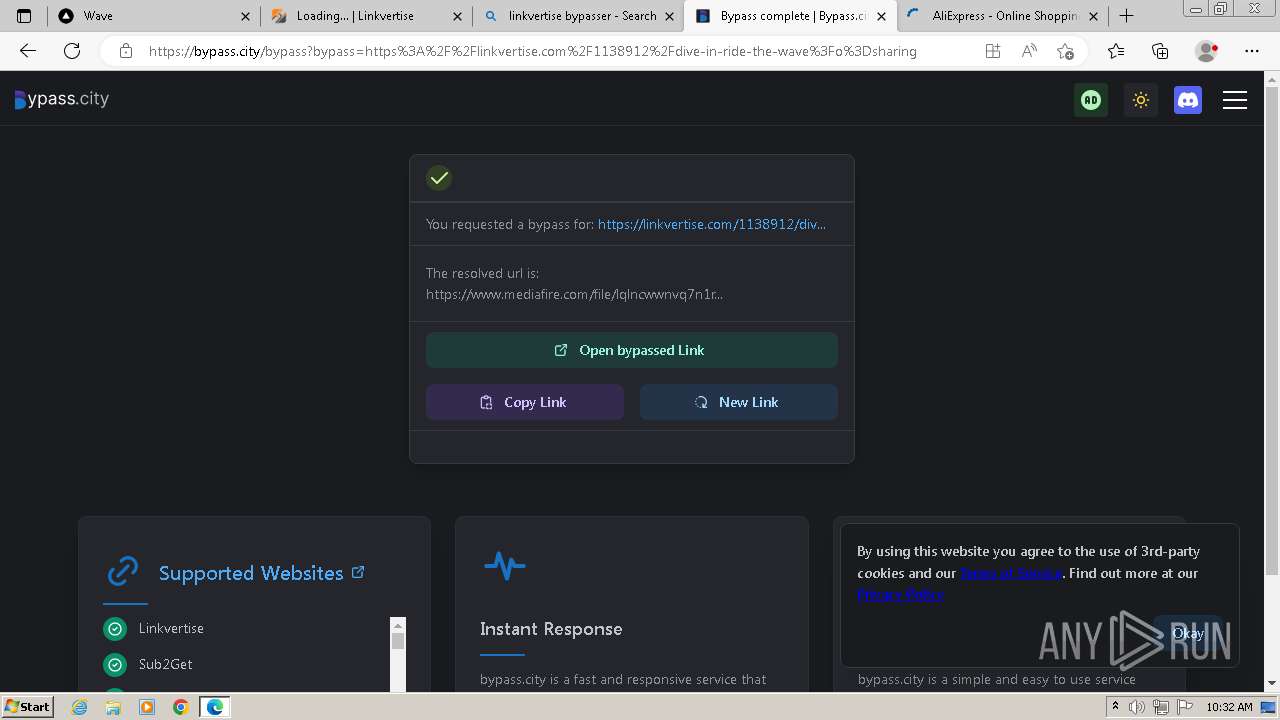Screen dimensions: 1280x720
Task: Click the Instant Response pulse icon
Action: [504, 566]
